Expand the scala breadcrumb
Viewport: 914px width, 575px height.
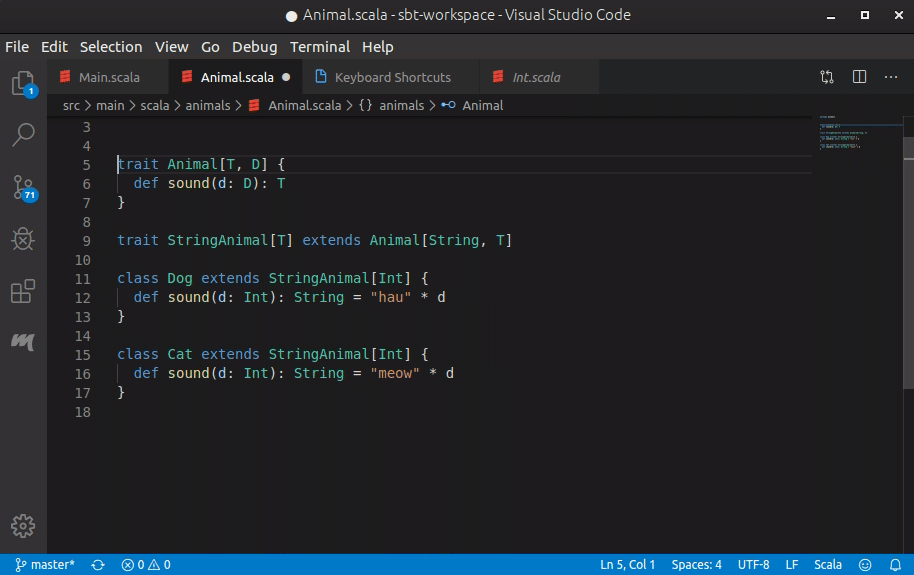click(154, 106)
